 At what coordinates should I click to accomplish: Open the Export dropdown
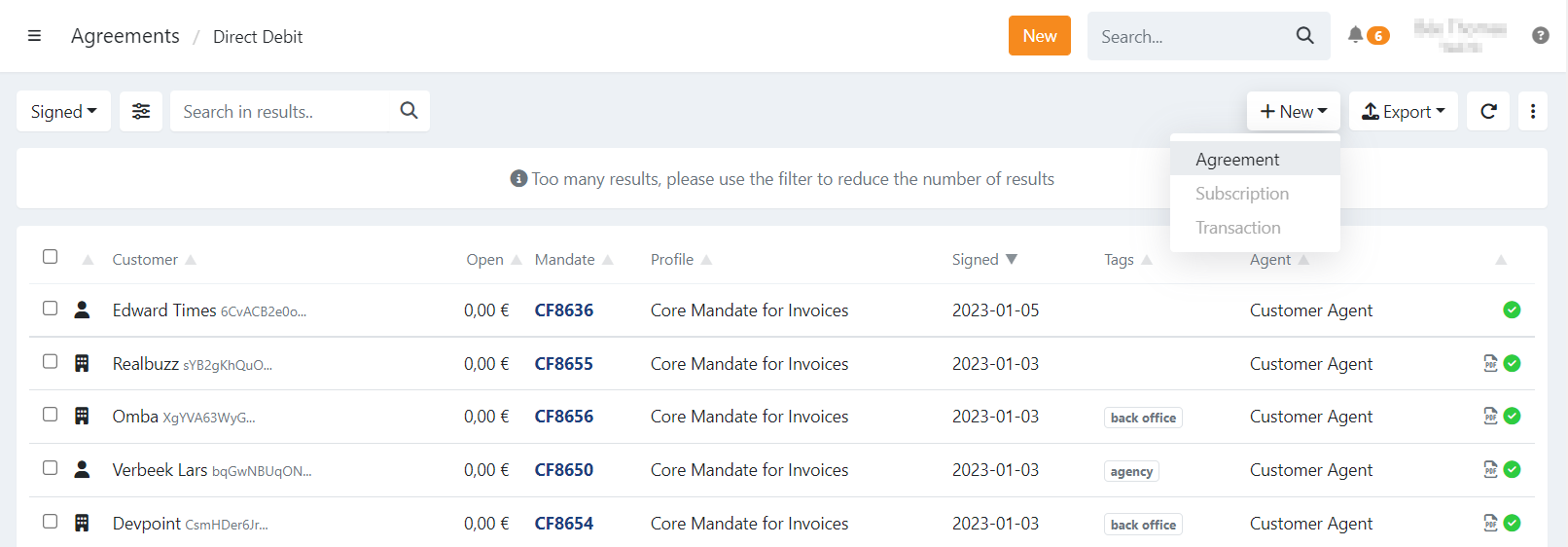click(x=1403, y=111)
